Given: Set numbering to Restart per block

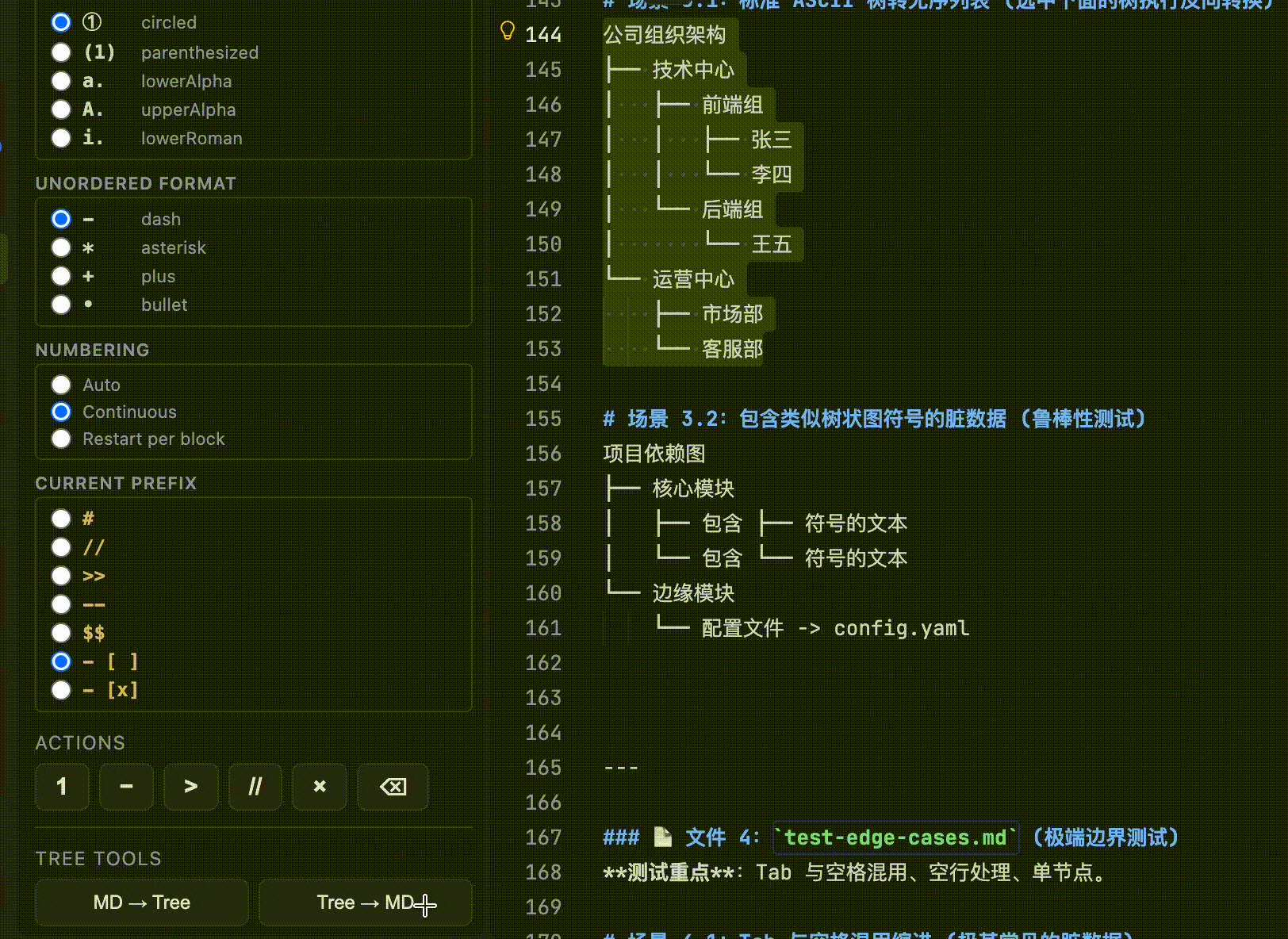Looking at the screenshot, I should pyautogui.click(x=61, y=439).
